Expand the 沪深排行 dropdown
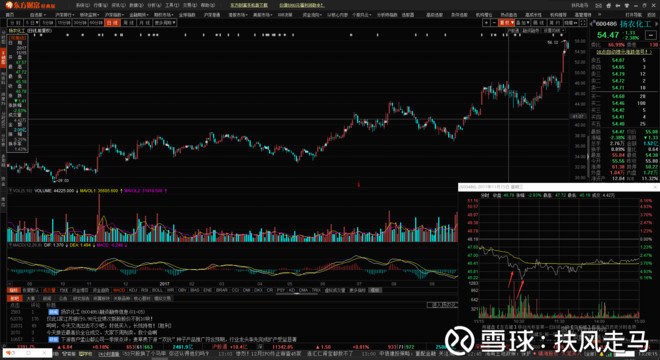Viewport: 660px width, 360px height. coord(65,15)
